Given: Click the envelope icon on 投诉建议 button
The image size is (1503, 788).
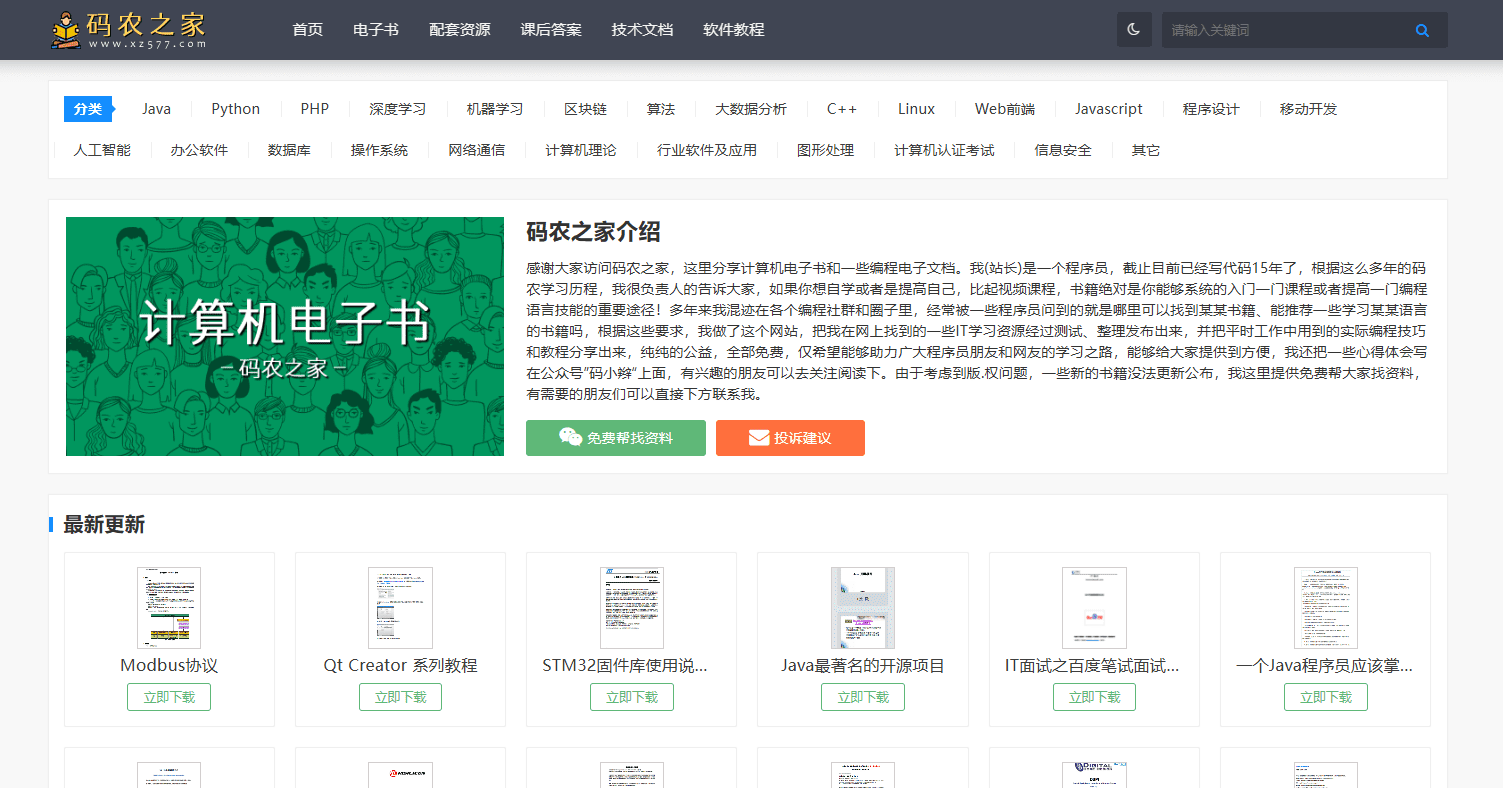Looking at the screenshot, I should point(756,437).
